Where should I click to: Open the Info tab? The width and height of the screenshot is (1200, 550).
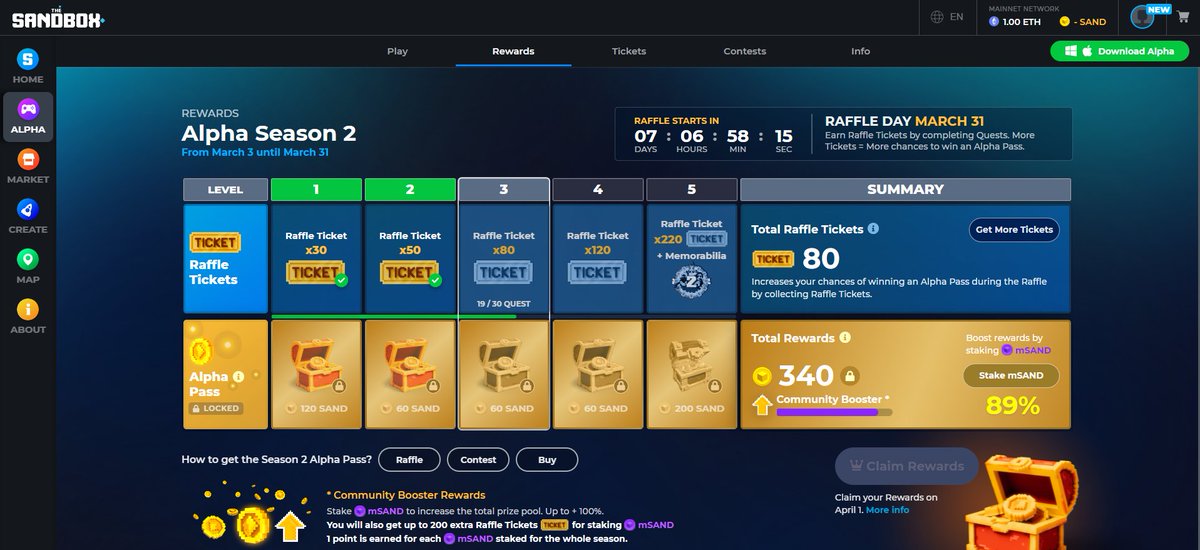click(861, 51)
